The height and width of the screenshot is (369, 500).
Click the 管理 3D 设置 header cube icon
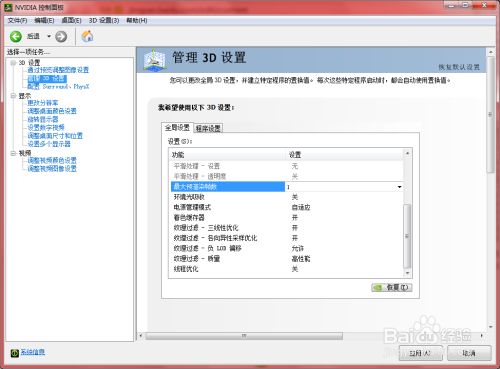154,61
